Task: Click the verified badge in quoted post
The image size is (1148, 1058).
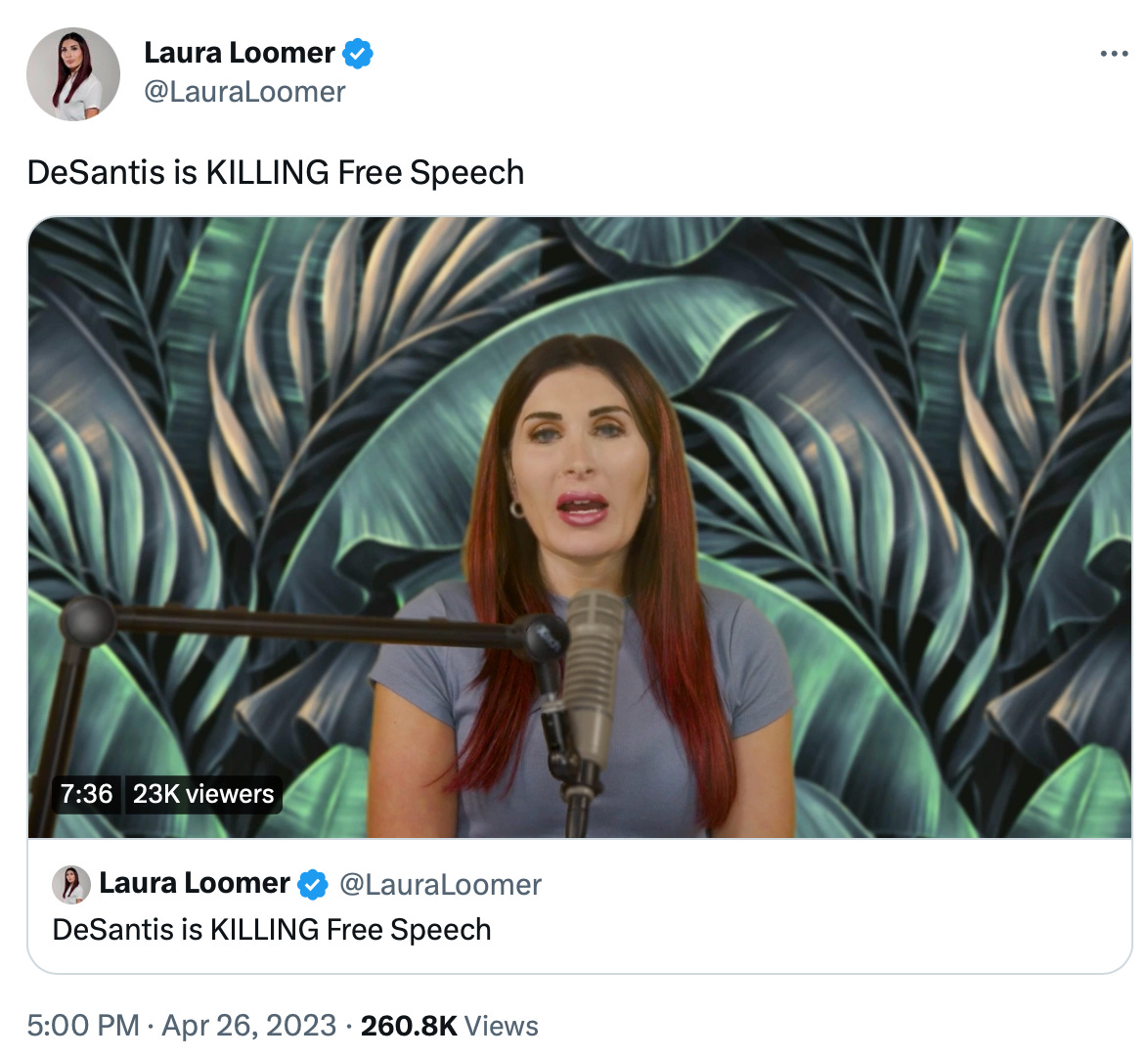Action: click(312, 885)
